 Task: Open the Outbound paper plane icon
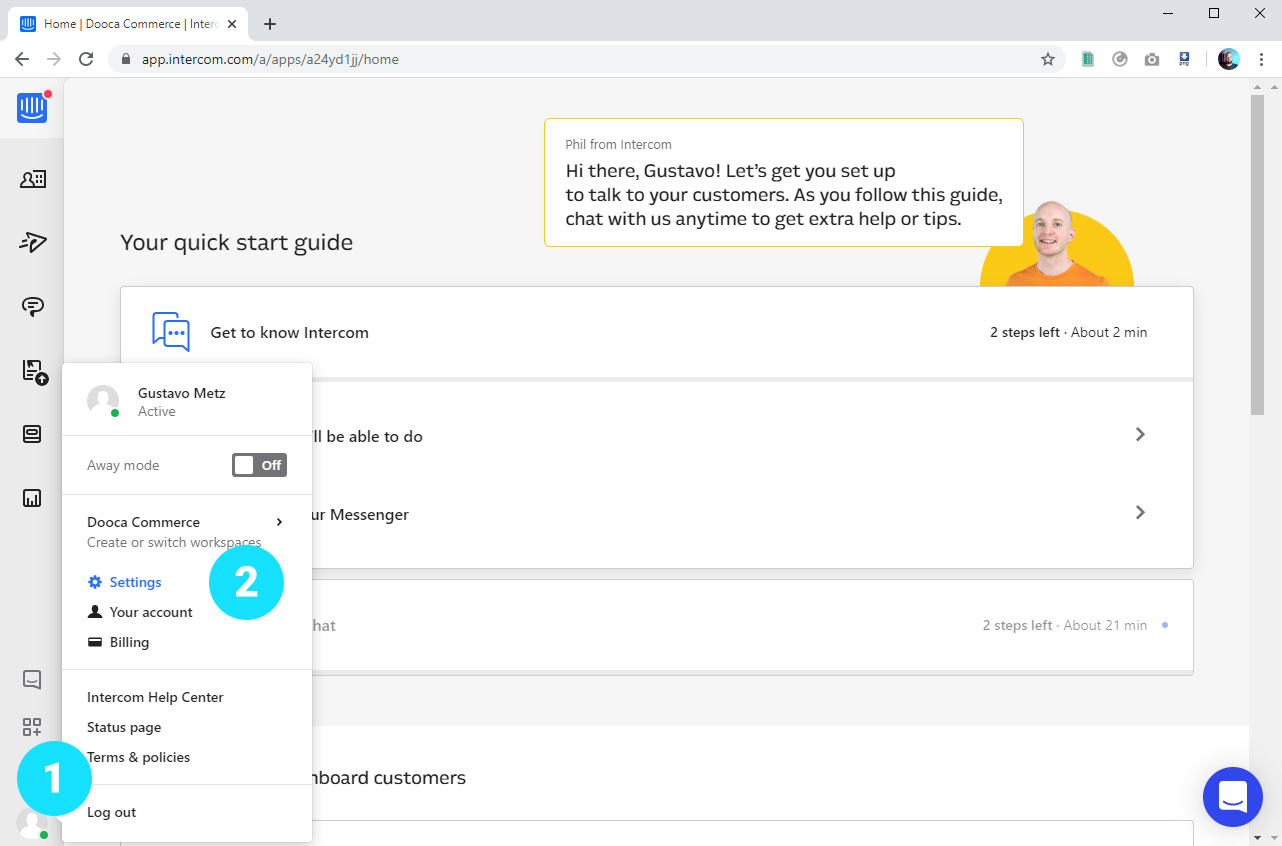pos(32,242)
